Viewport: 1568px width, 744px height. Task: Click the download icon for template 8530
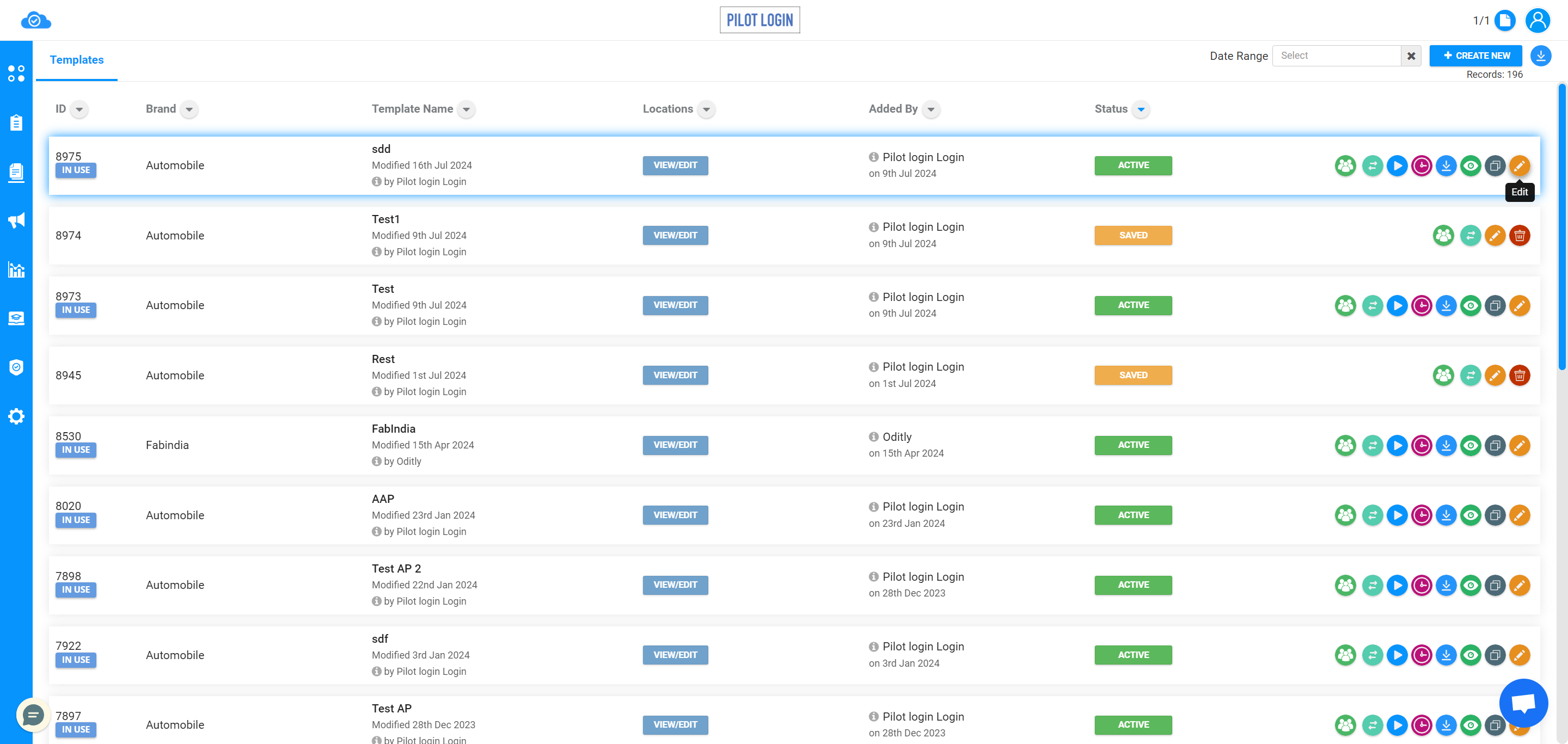tap(1446, 445)
